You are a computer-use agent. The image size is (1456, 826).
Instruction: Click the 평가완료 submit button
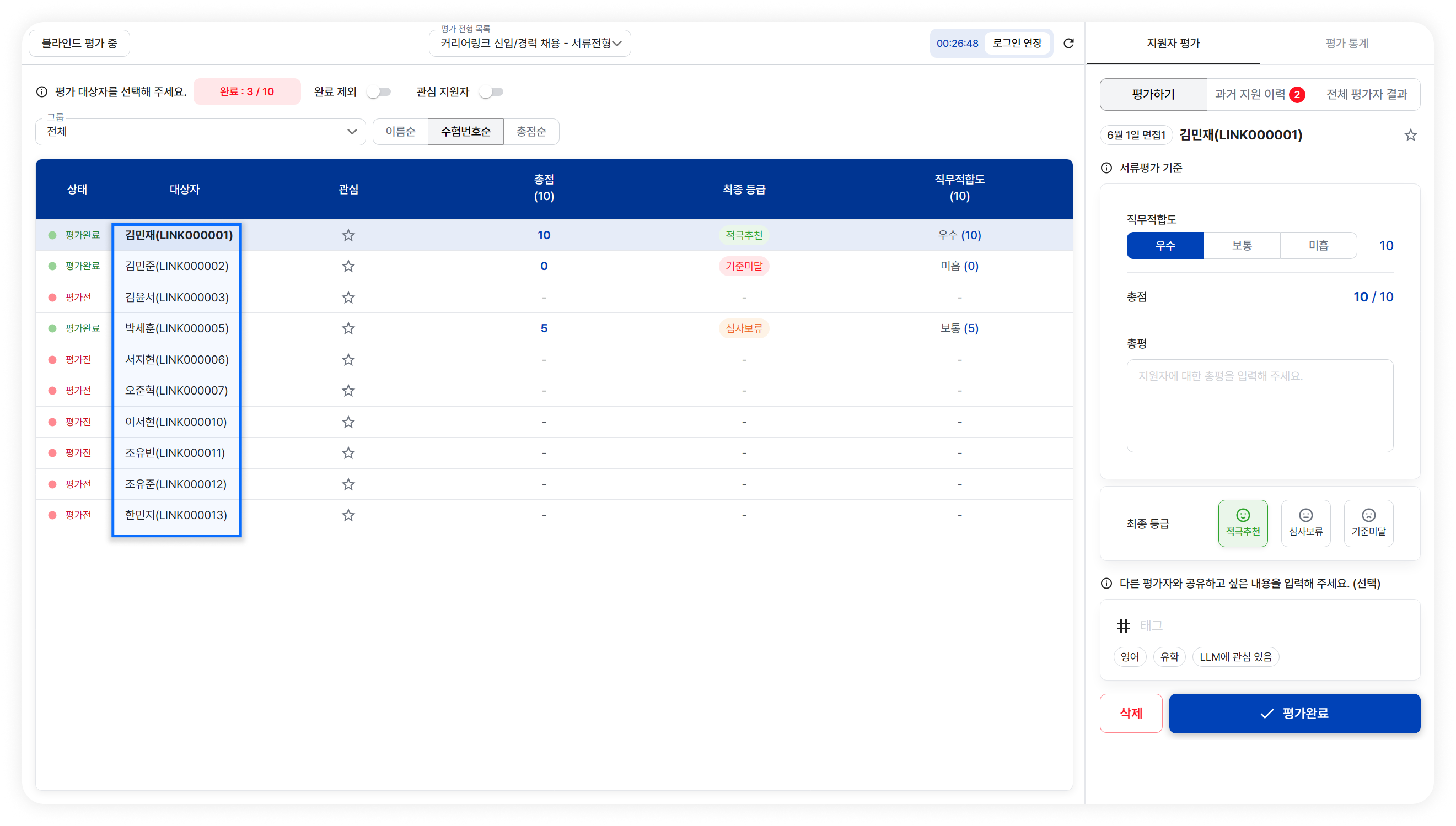(x=1294, y=713)
